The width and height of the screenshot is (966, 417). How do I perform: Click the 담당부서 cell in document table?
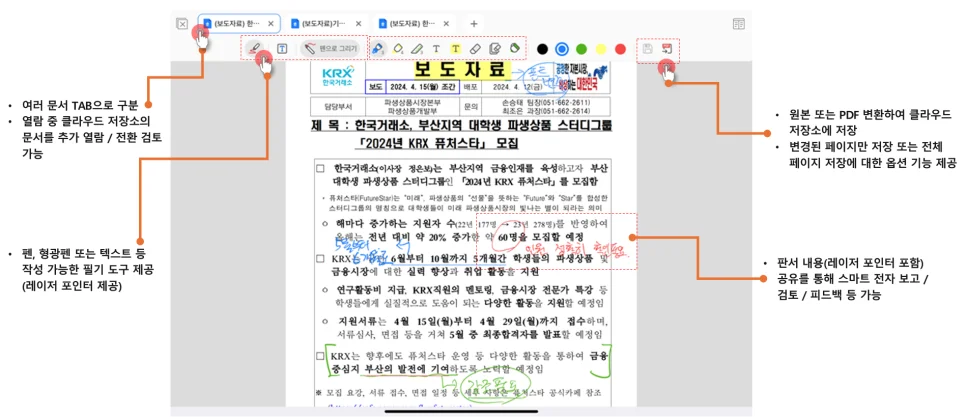[x=336, y=107]
